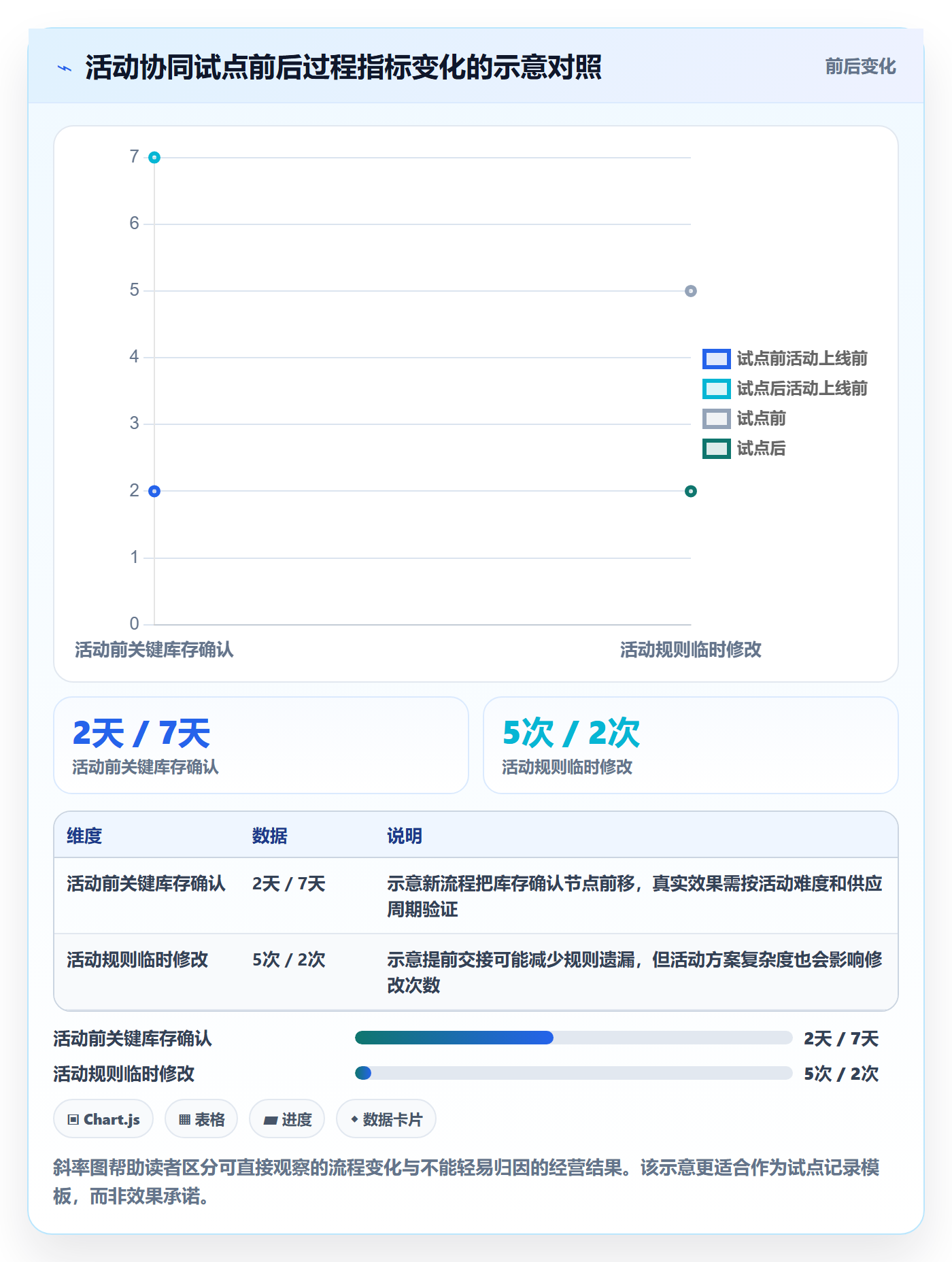Click the 活动前关键库存确认 progress bar
Screen dimensions: 952x1262
coord(574,1038)
